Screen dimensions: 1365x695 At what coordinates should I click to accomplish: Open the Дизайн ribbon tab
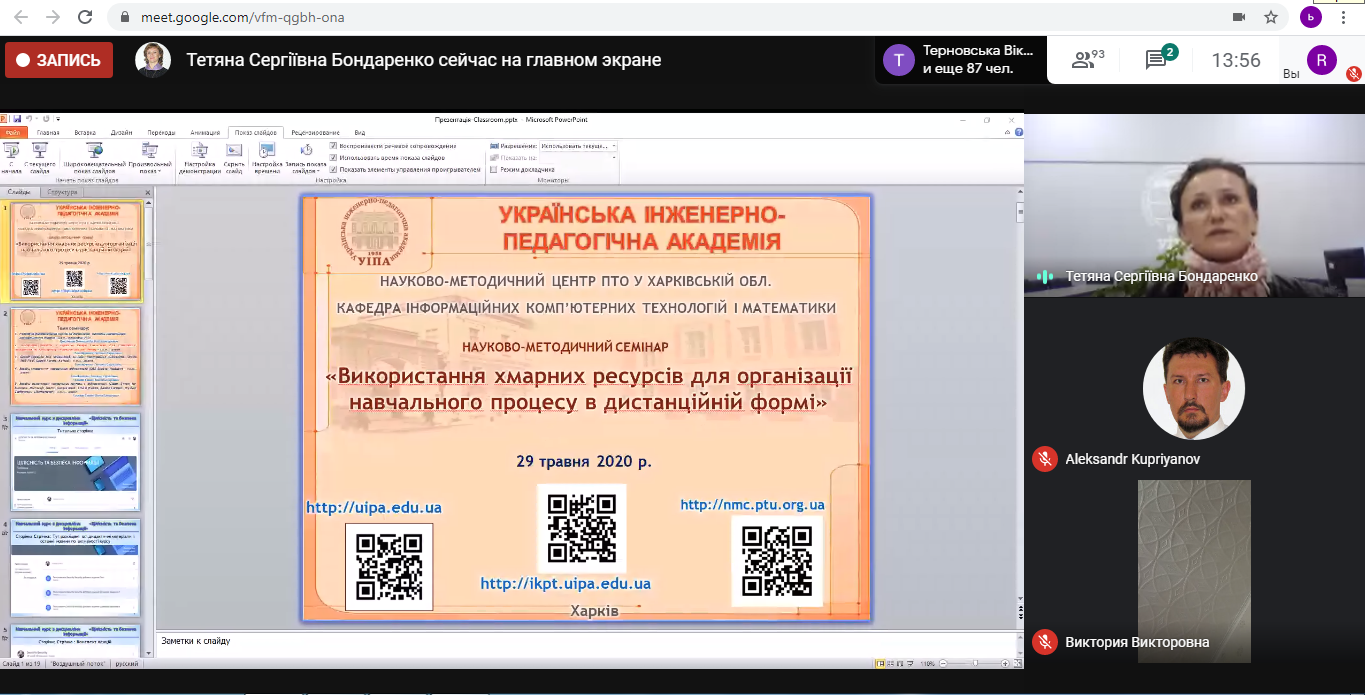coord(122,132)
